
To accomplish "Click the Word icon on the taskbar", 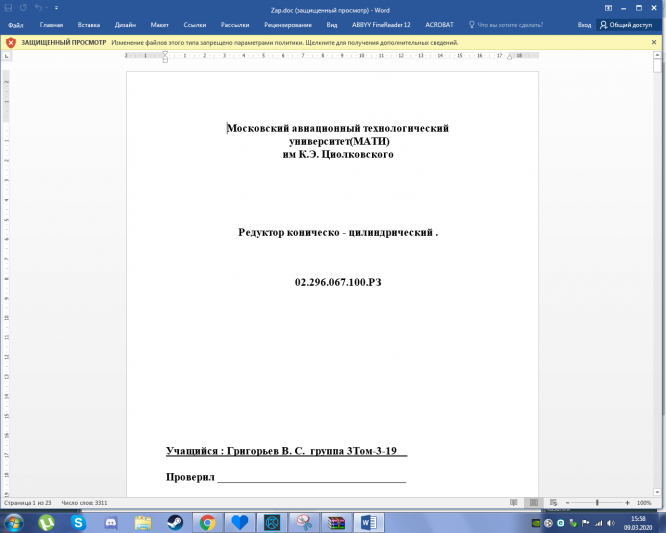I will click(369, 522).
